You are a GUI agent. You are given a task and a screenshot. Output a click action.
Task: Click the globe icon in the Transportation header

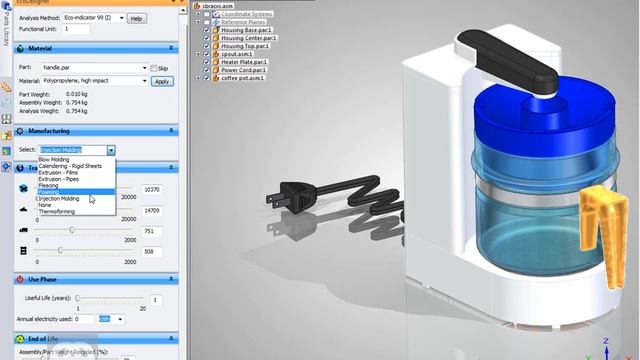20,168
